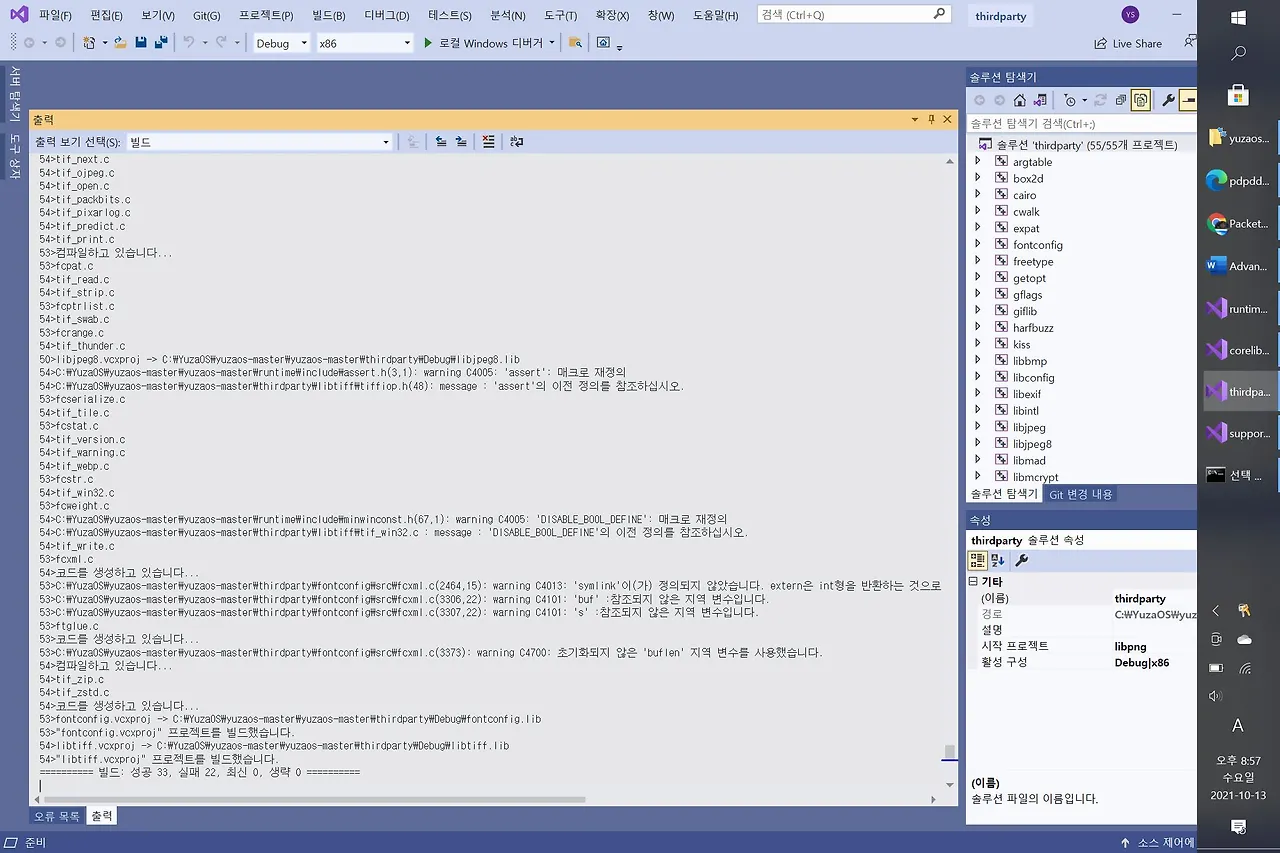
Task: Open the x86 platform dropdown
Action: pyautogui.click(x=364, y=43)
